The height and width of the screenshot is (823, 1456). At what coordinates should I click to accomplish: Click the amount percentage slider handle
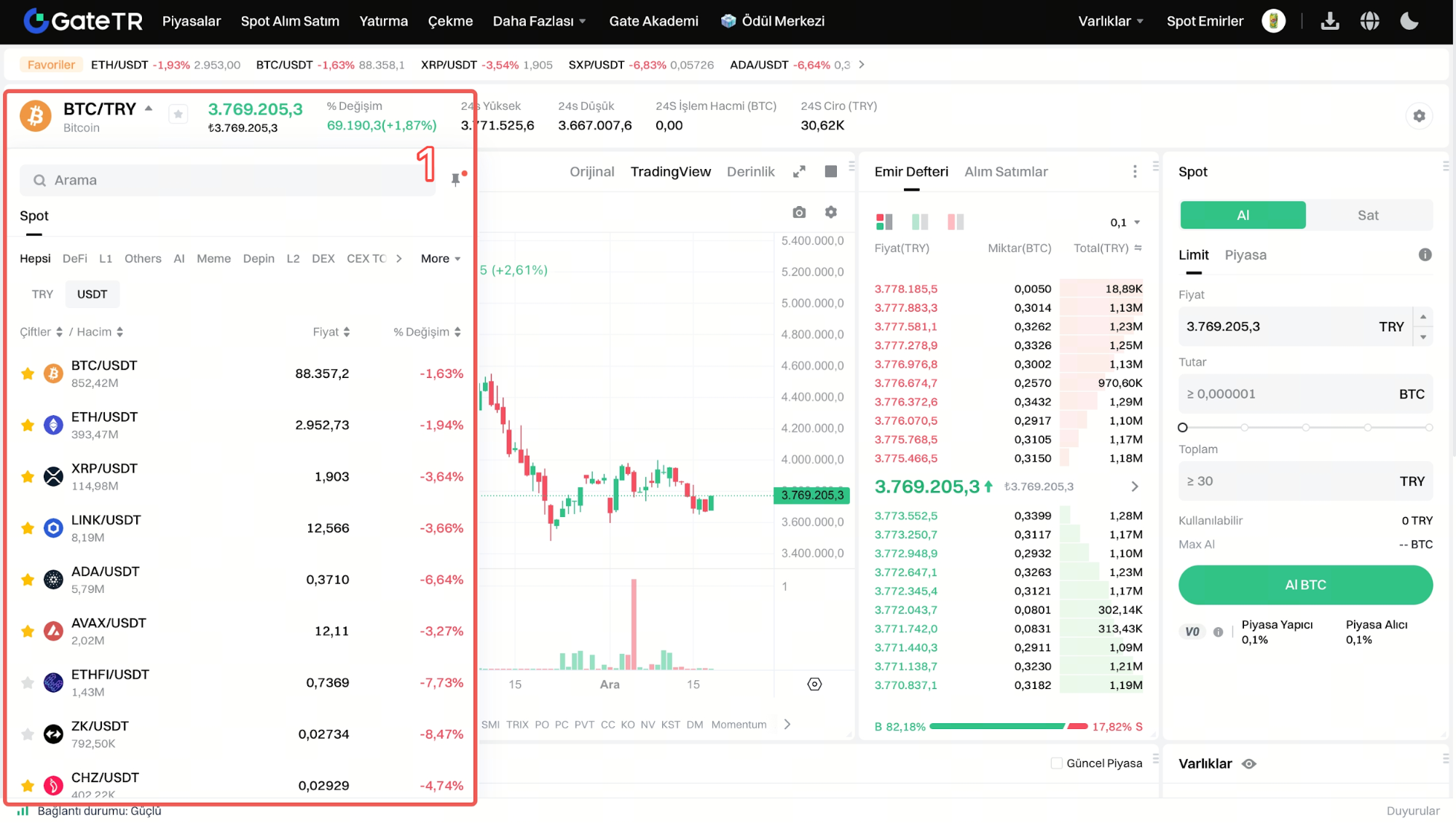(1183, 428)
